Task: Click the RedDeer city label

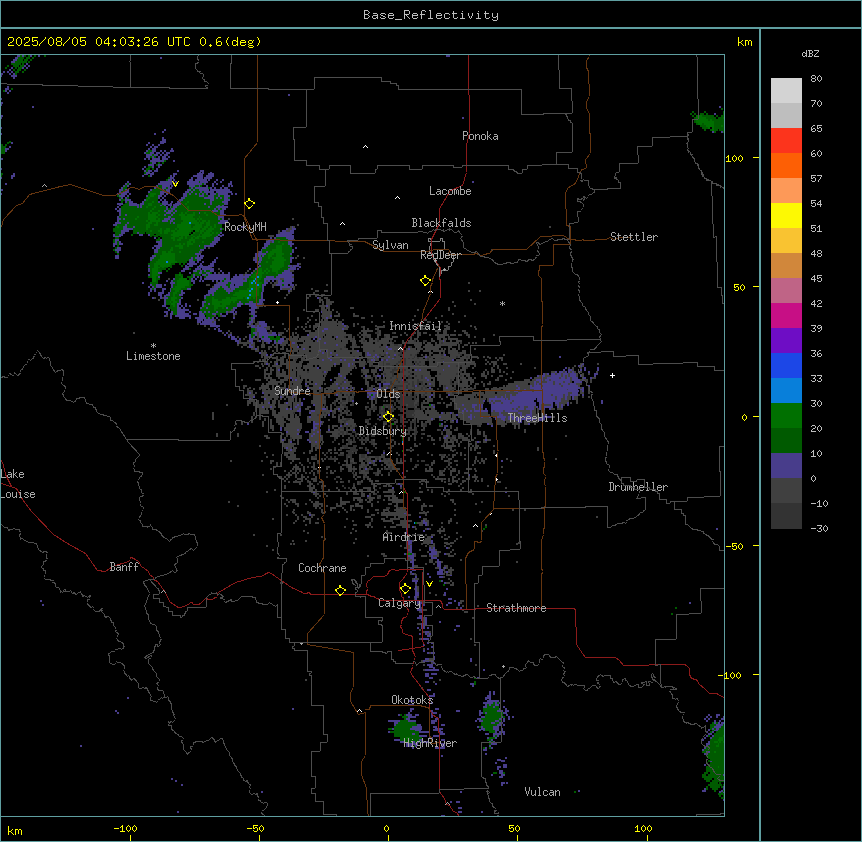Action: pyautogui.click(x=440, y=255)
